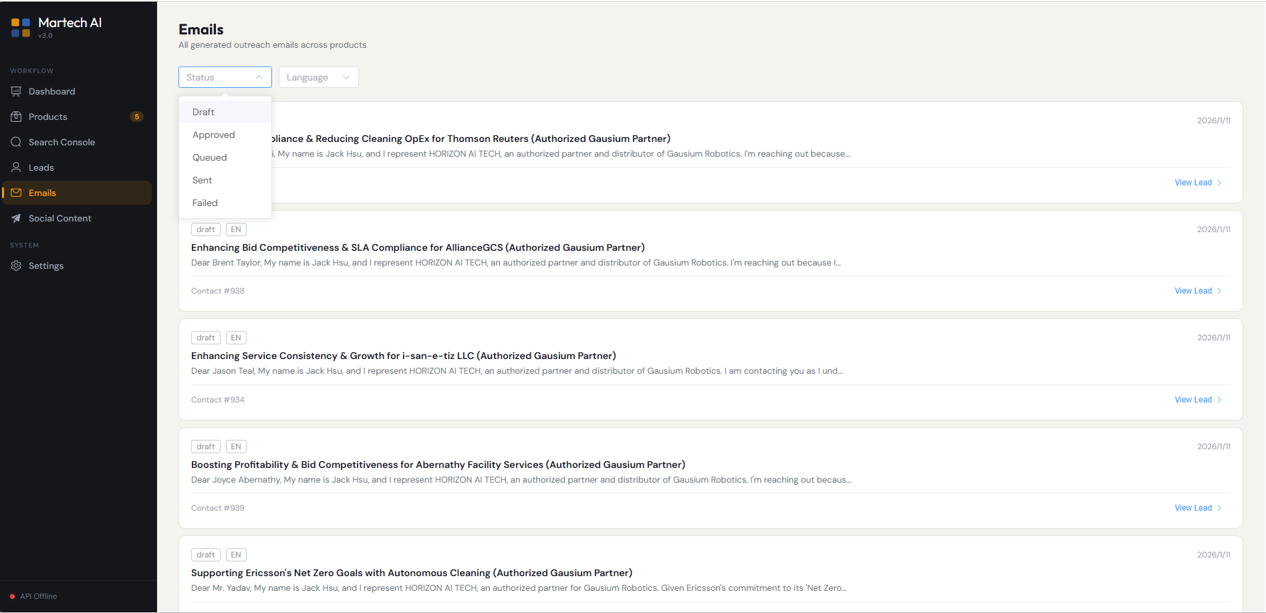Click the Settings gear icon
1266x613 pixels.
[x=16, y=266]
